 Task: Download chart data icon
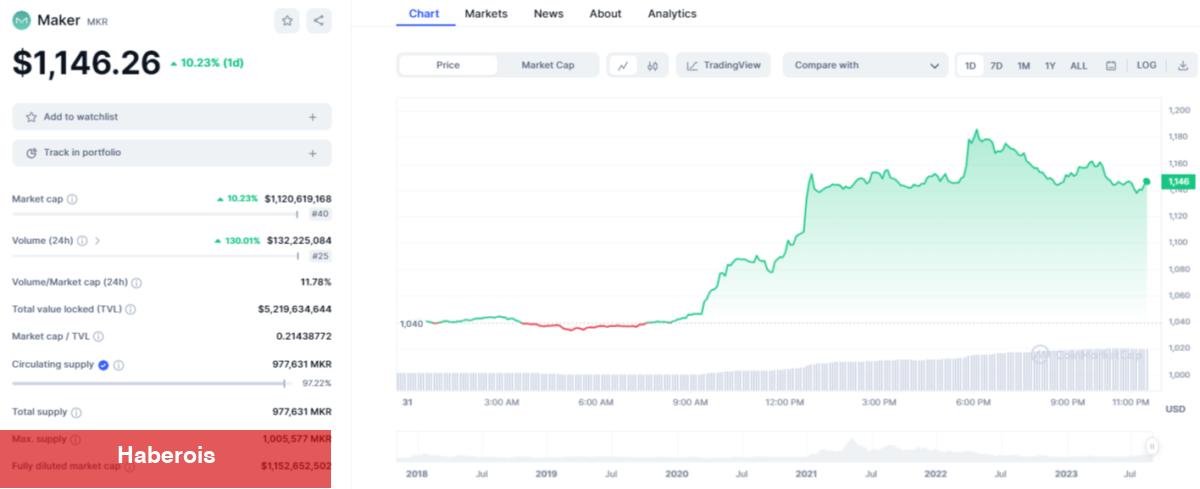(x=1183, y=65)
